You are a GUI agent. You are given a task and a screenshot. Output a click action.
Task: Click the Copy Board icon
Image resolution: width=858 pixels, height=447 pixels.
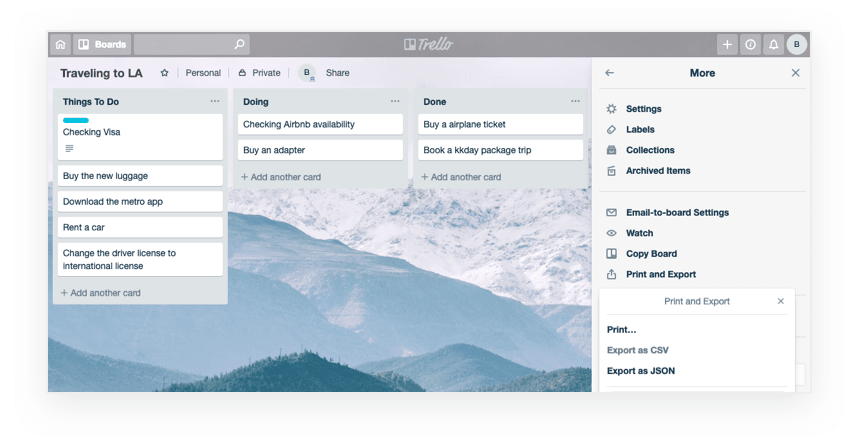pos(611,254)
